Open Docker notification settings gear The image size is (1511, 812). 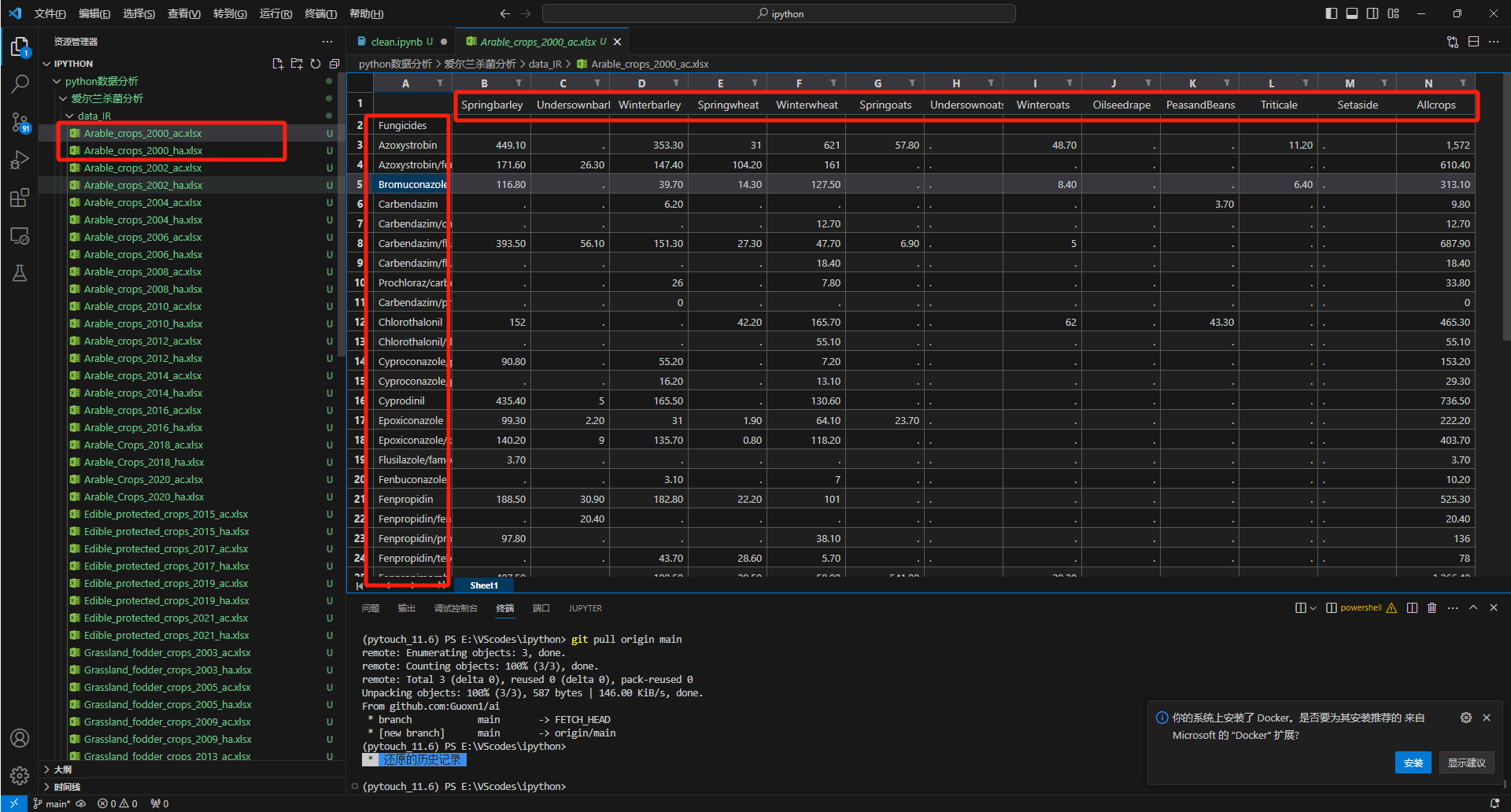click(1466, 718)
